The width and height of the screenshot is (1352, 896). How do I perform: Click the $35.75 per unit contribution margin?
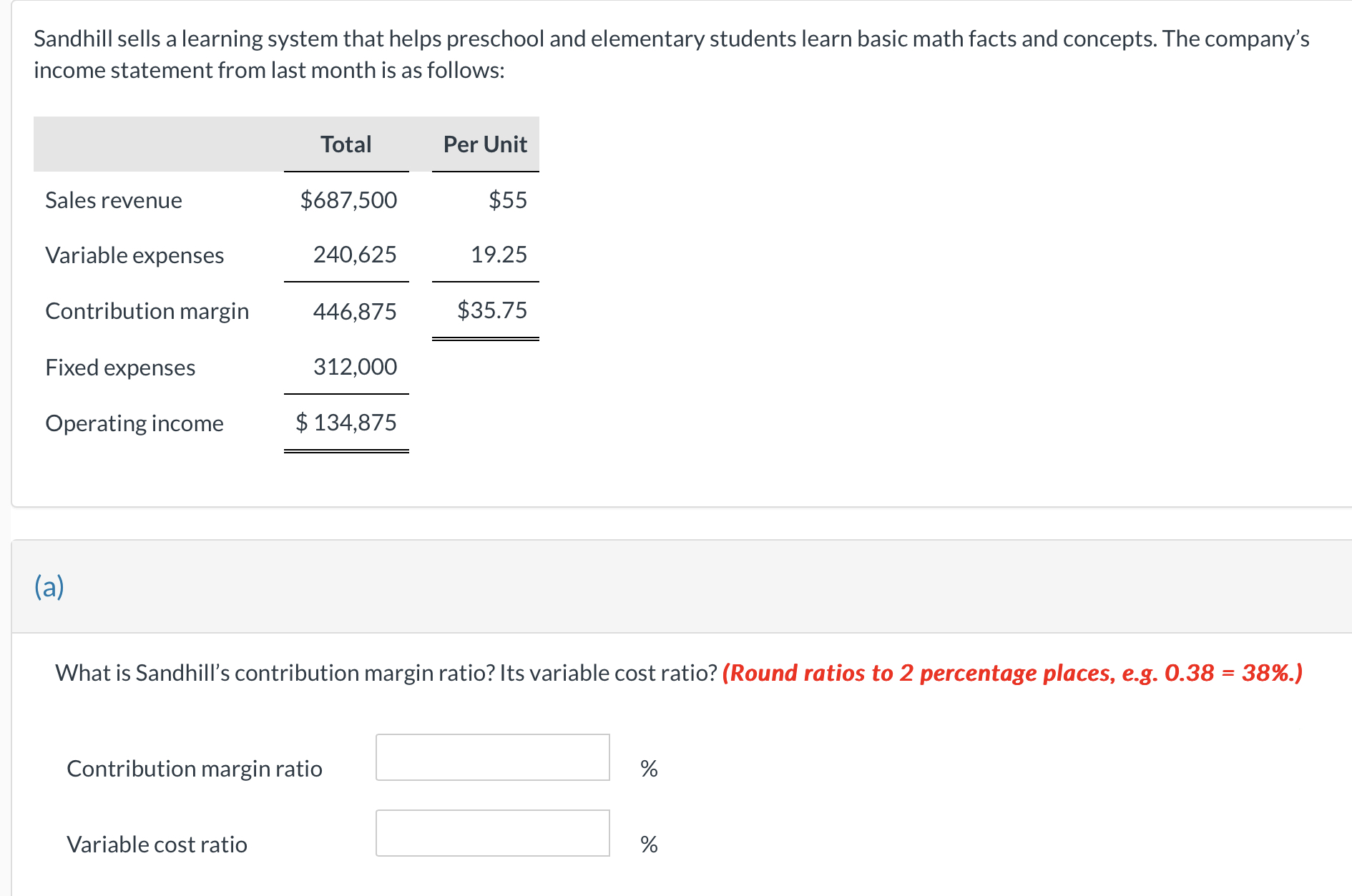point(492,310)
